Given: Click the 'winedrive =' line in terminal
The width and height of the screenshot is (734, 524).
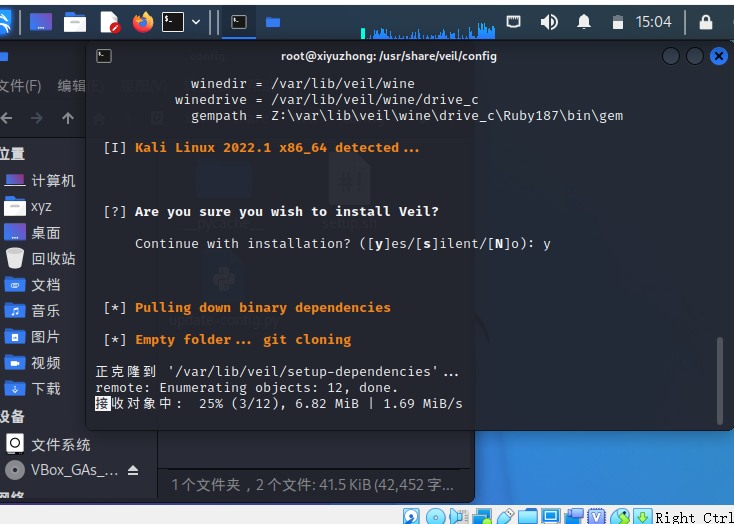Looking at the screenshot, I should click(327, 100).
